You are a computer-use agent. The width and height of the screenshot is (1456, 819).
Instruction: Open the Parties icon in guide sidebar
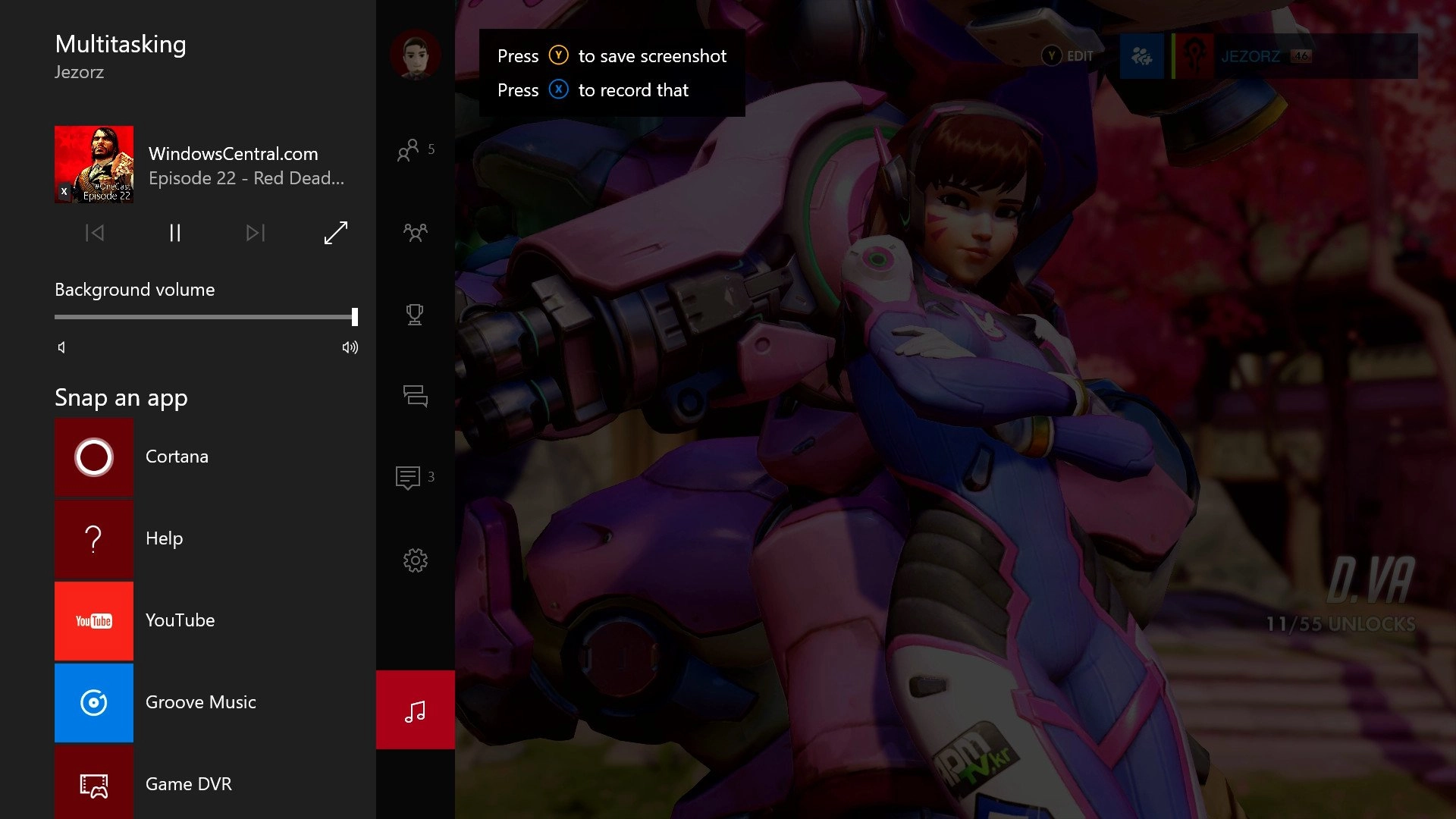click(x=415, y=232)
